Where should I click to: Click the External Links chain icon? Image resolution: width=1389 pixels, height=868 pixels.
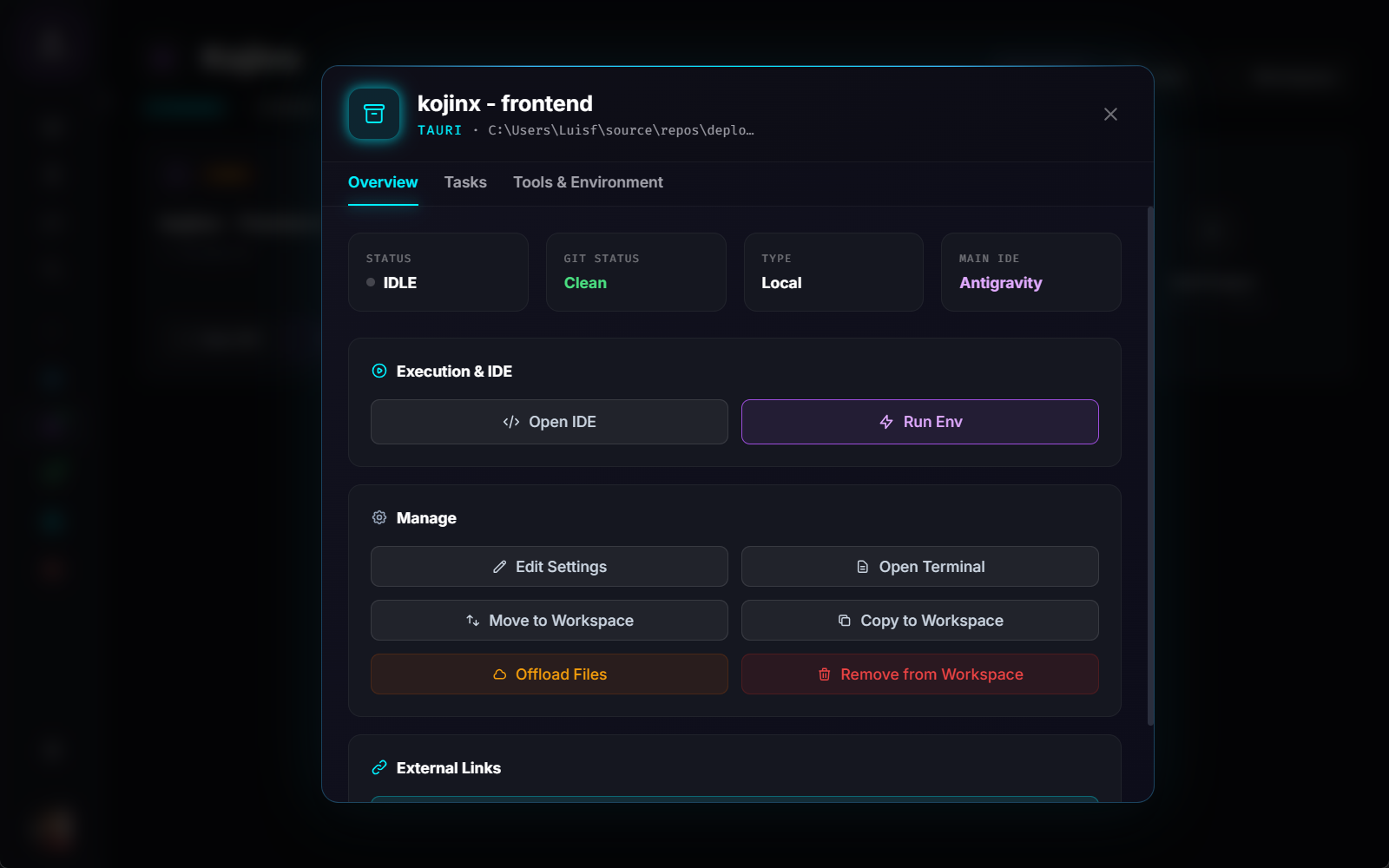pyautogui.click(x=379, y=767)
